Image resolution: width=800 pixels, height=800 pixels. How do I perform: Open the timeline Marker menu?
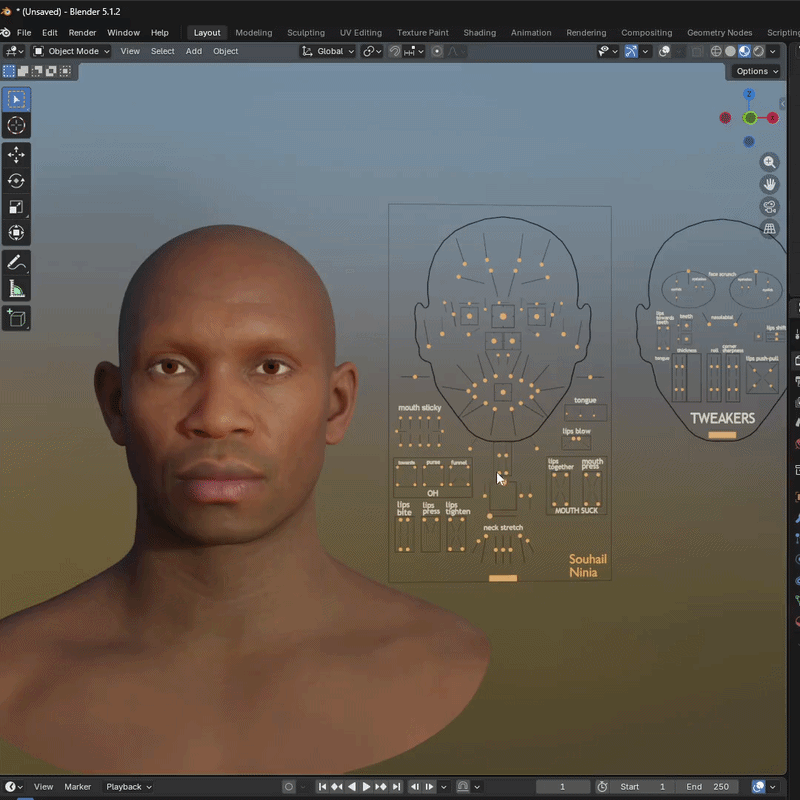tap(78, 787)
